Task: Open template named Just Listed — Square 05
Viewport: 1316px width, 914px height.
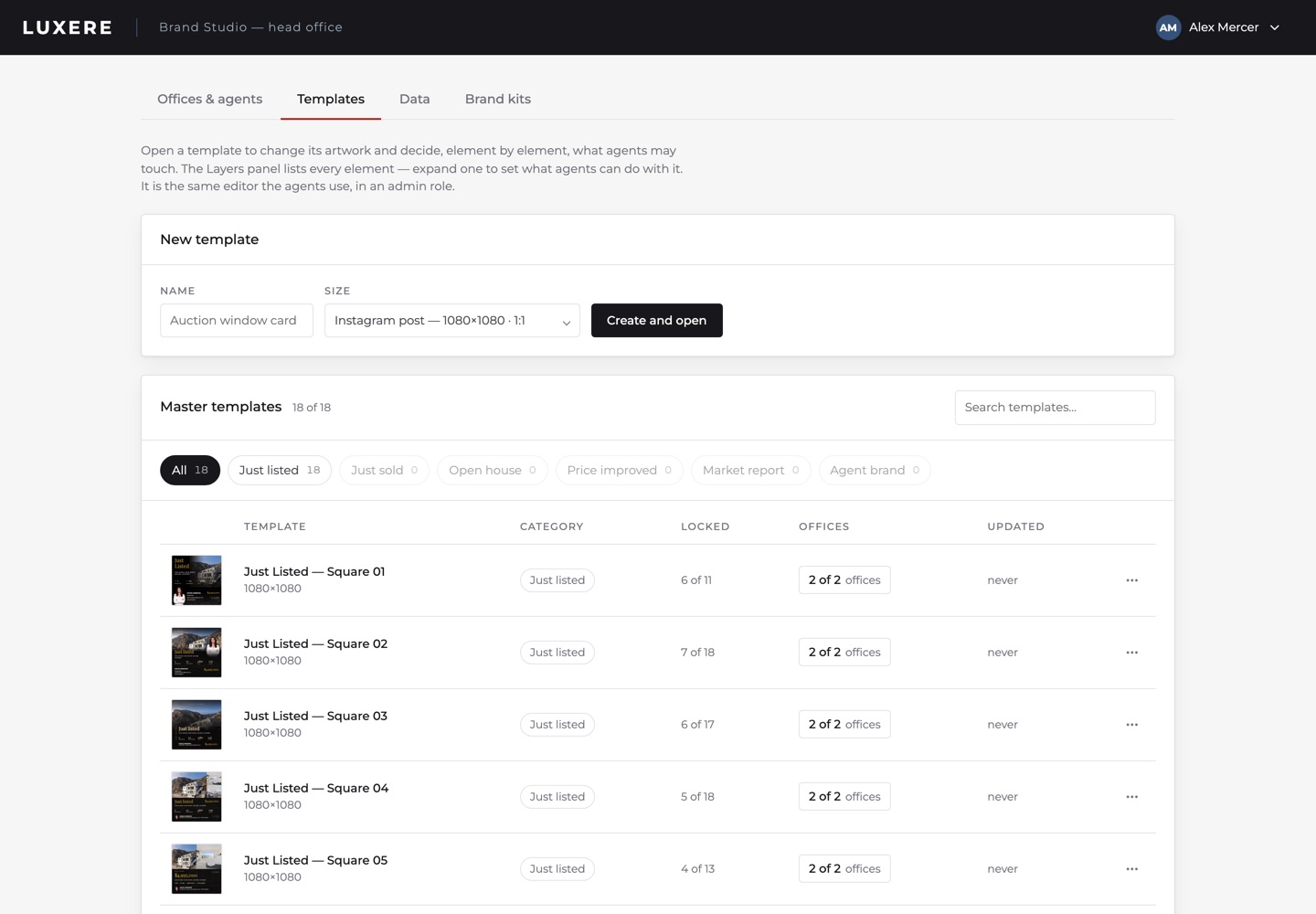Action: tap(315, 861)
